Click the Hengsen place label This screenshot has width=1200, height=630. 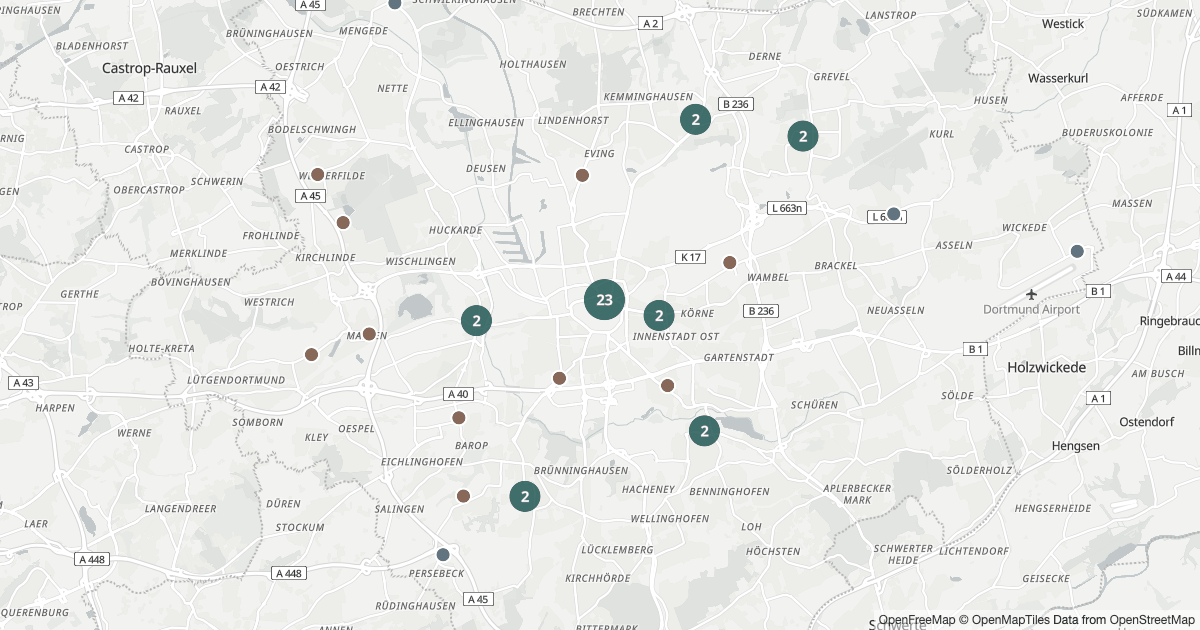(1077, 446)
